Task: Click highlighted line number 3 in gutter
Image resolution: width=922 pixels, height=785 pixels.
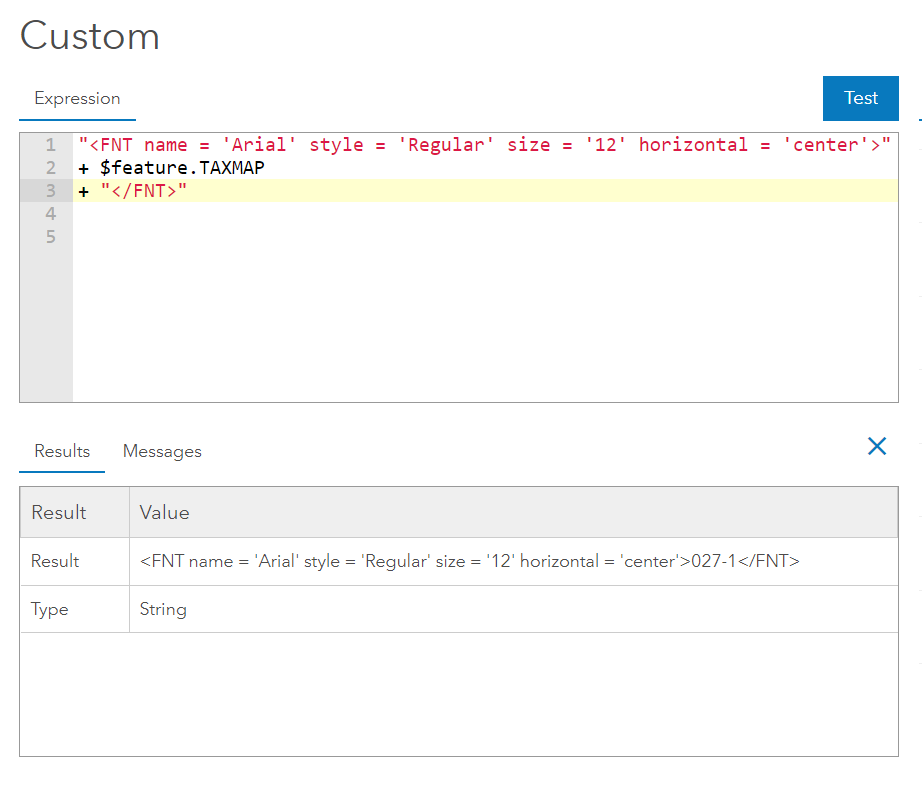Action: click(50, 191)
